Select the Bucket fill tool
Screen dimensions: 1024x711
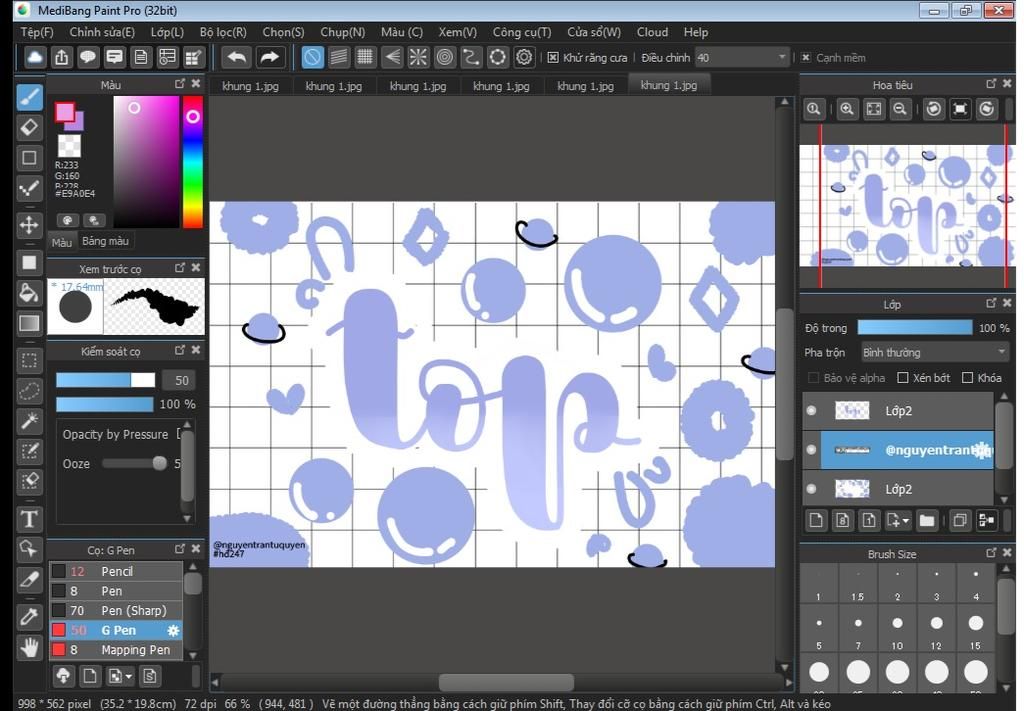pyautogui.click(x=29, y=292)
